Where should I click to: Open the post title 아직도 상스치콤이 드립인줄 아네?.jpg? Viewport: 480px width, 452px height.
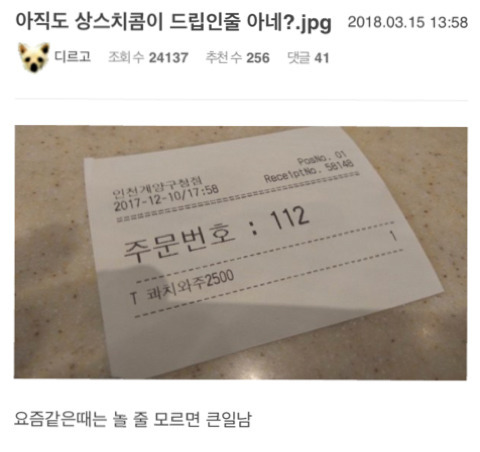(173, 22)
